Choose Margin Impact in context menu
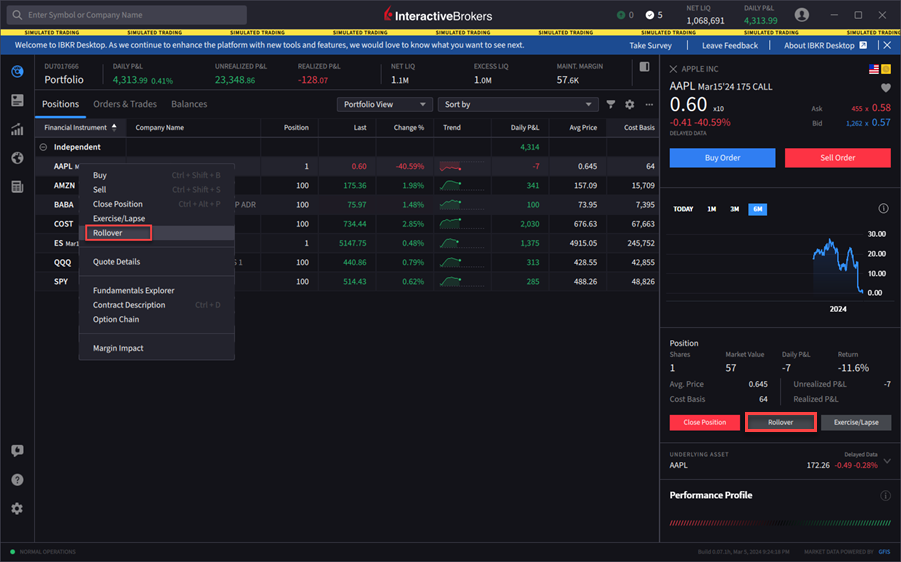 click(x=156, y=348)
